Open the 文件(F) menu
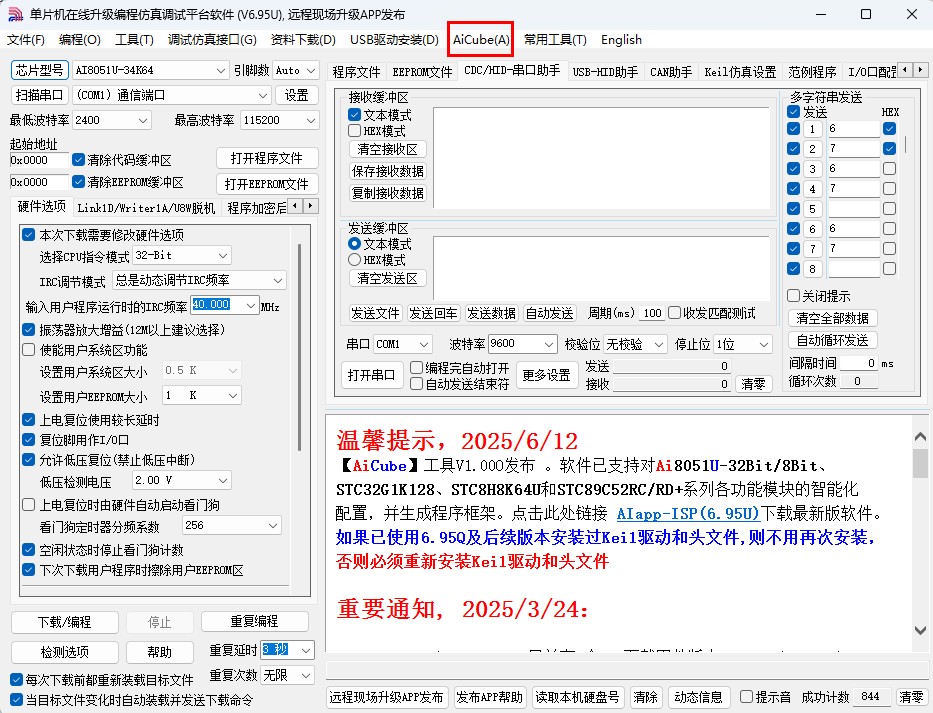Image resolution: width=933 pixels, height=713 pixels. tap(26, 40)
